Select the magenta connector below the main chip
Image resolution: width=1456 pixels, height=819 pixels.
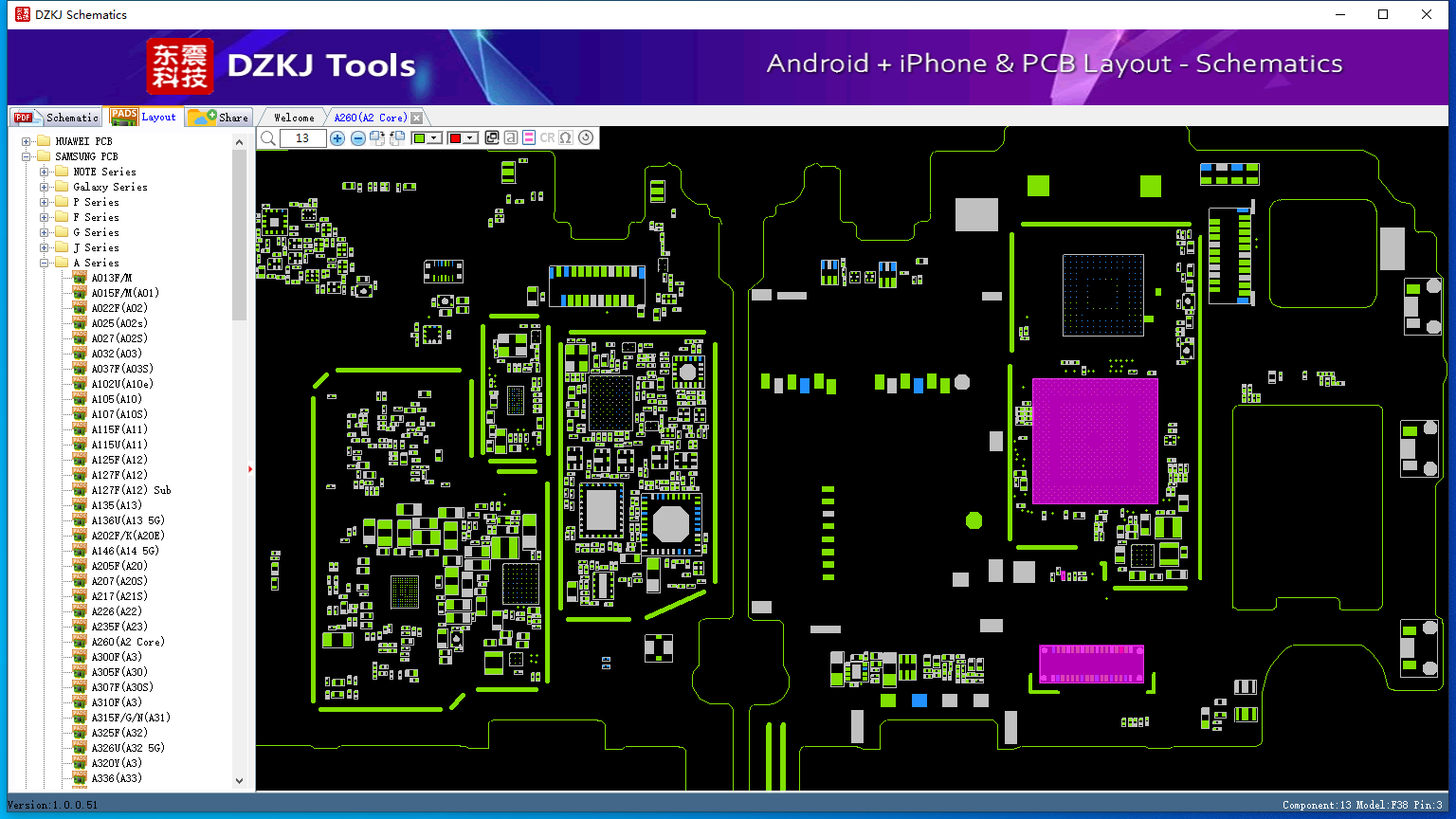coord(1091,664)
